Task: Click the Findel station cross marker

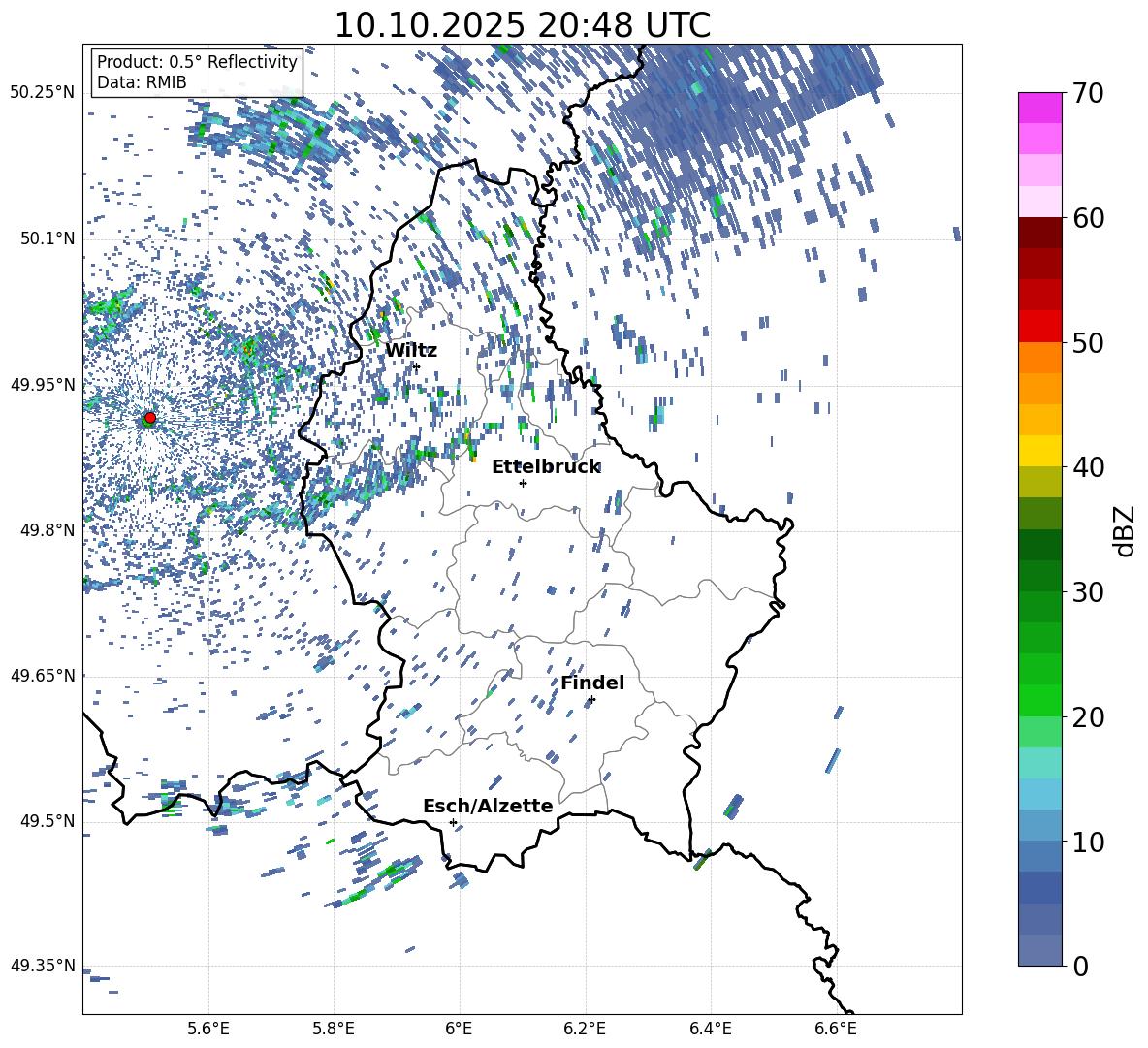Action: (x=591, y=699)
